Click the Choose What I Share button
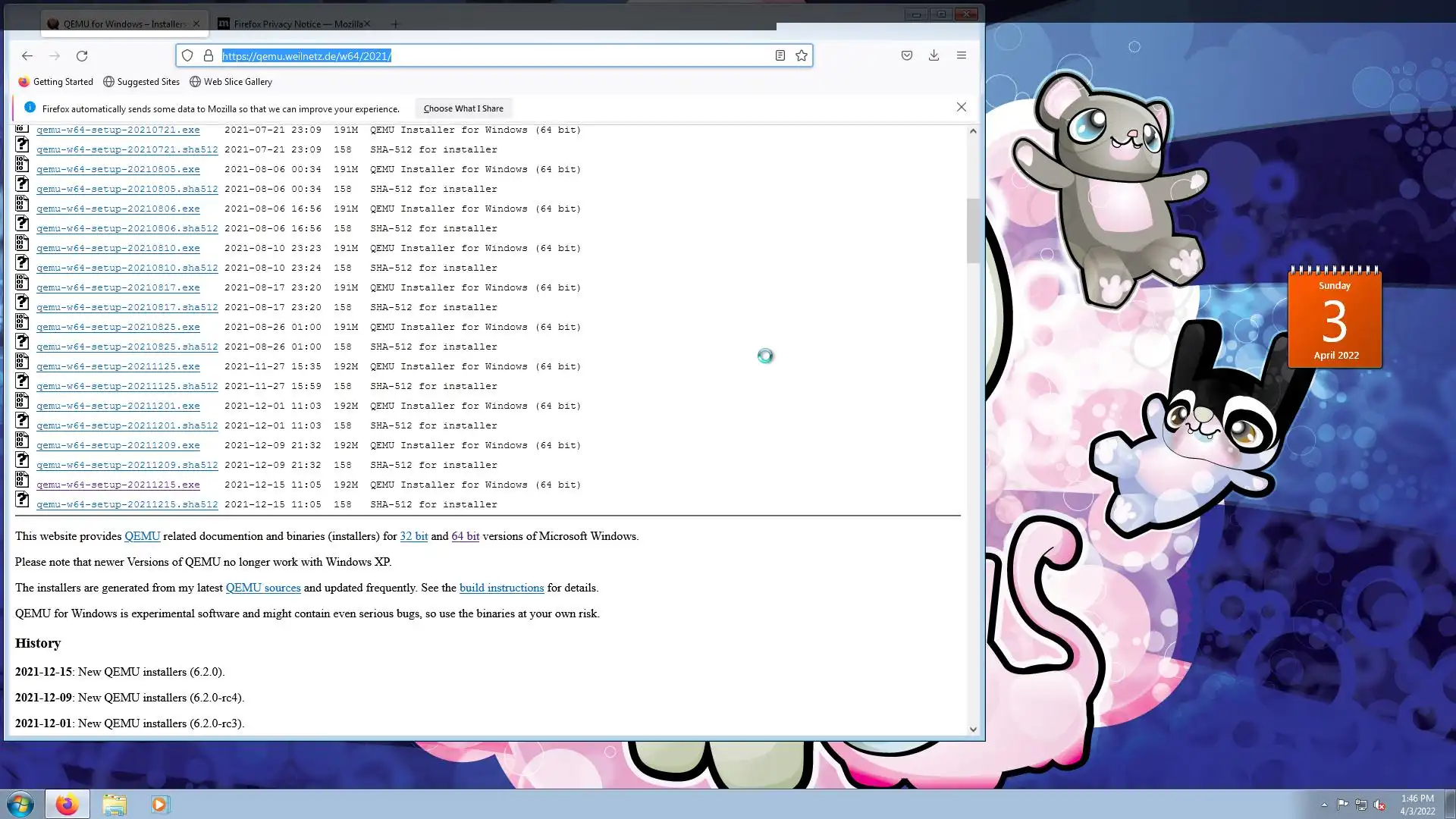1456x819 pixels. click(463, 108)
